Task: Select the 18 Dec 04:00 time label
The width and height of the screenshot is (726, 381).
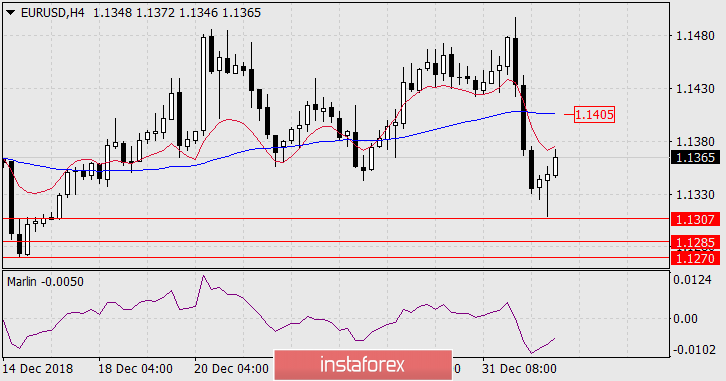Action: coord(135,369)
